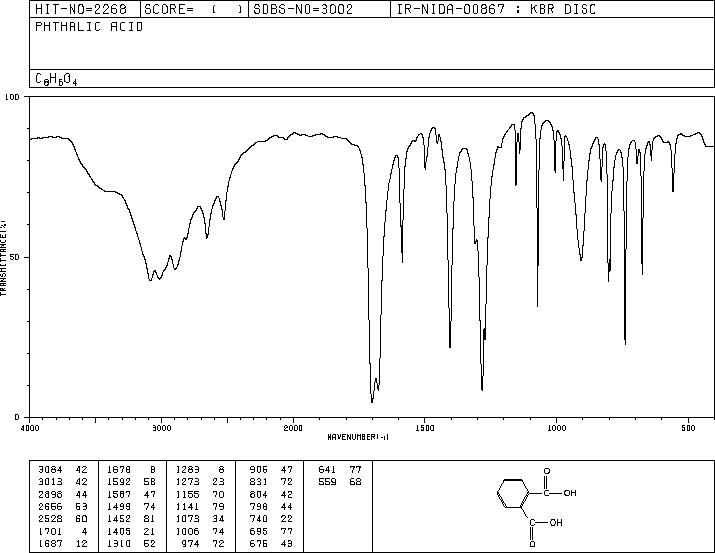Click the 1000 wavenumber axis label

click(556, 428)
